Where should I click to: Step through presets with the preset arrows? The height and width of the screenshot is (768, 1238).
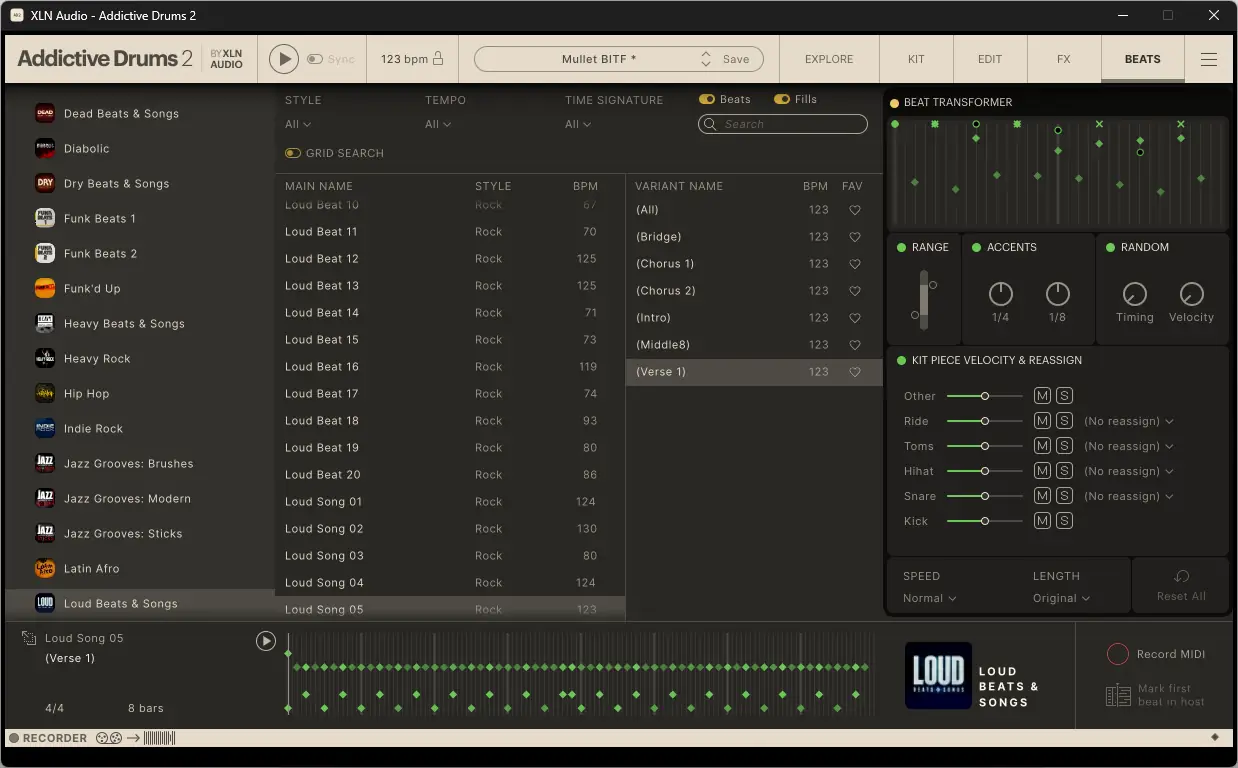706,59
